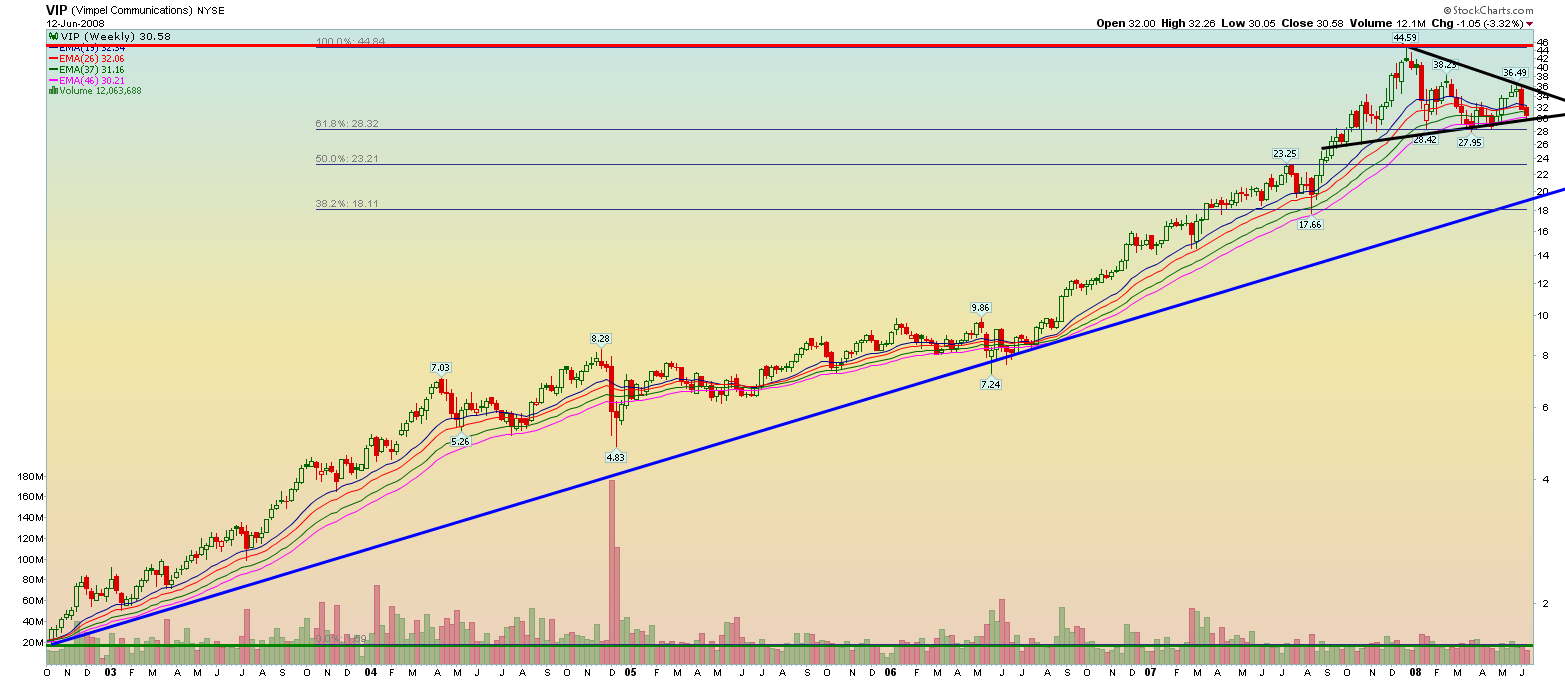Click the 14 price axis label
This screenshot has width=1565, height=681.
pos(1543,254)
